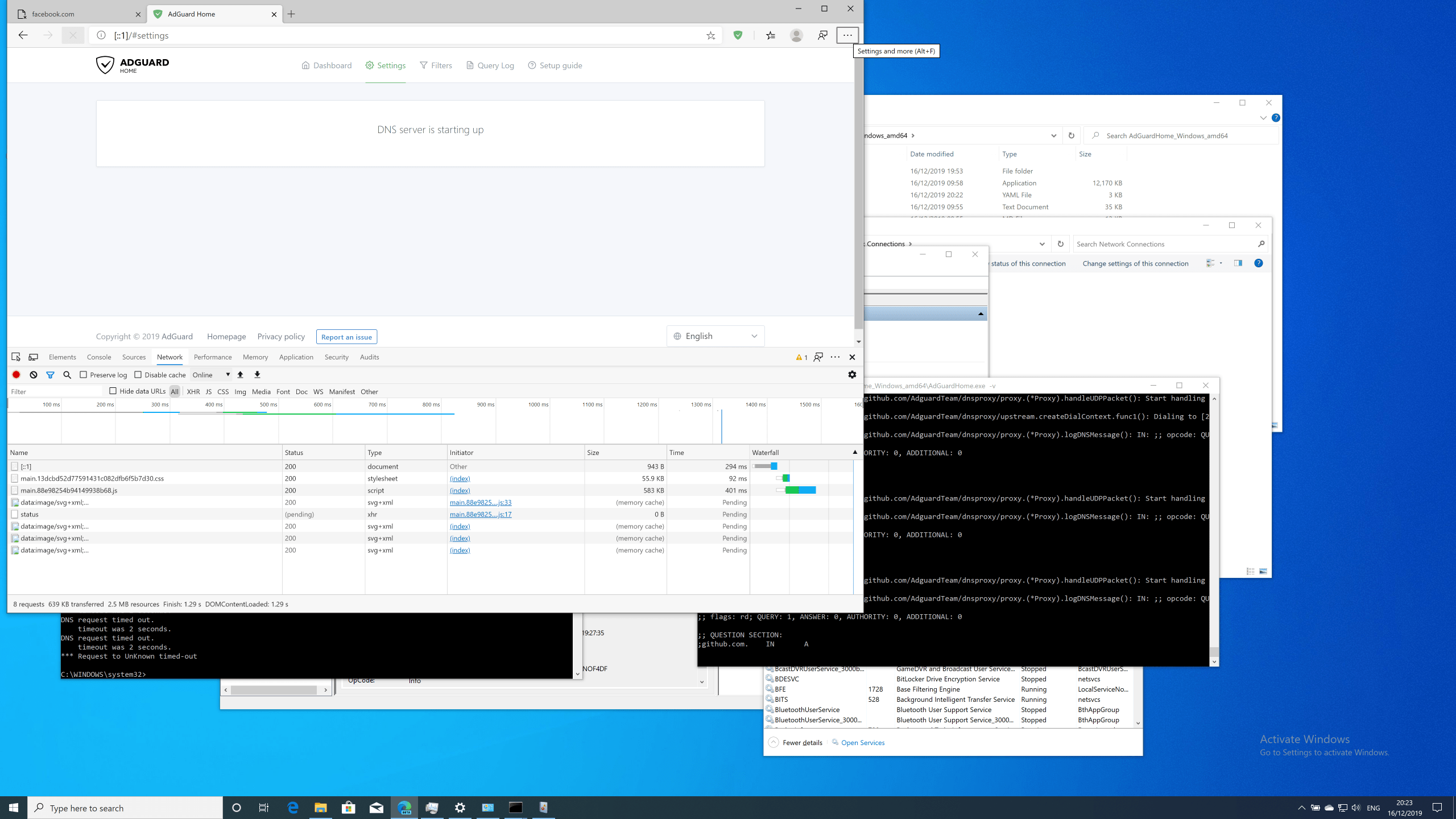Open the user profile avatar

pyautogui.click(x=796, y=35)
